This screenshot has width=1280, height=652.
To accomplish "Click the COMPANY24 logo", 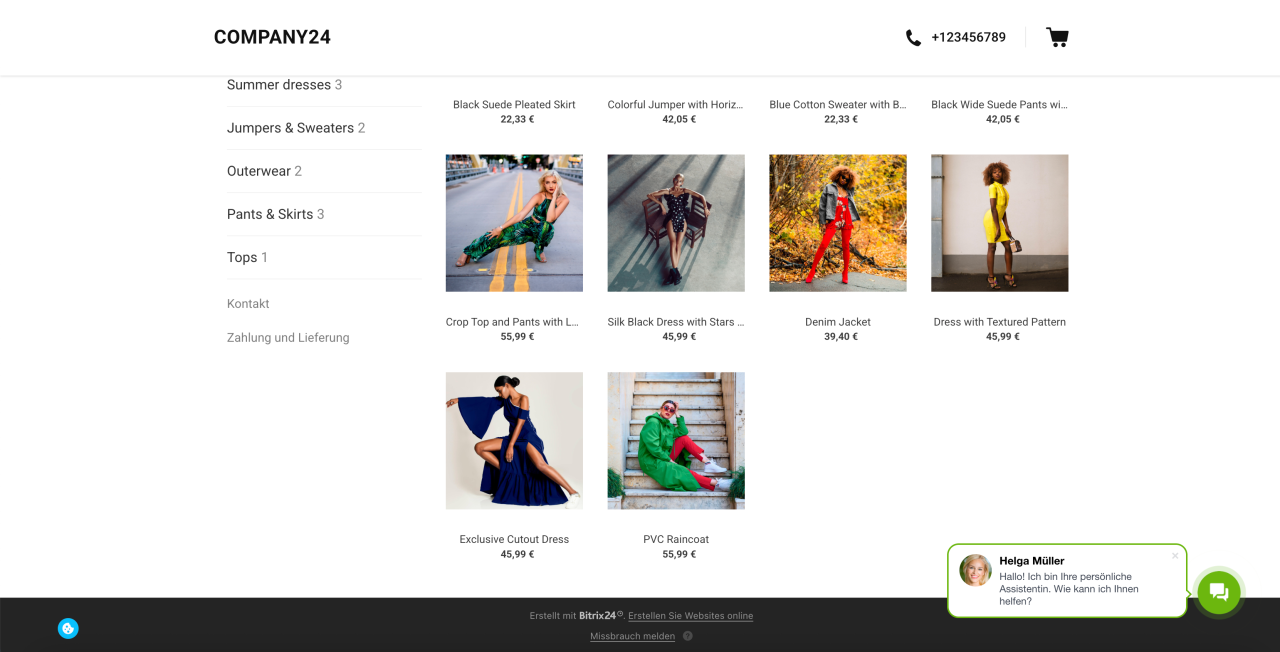I will pos(272,37).
